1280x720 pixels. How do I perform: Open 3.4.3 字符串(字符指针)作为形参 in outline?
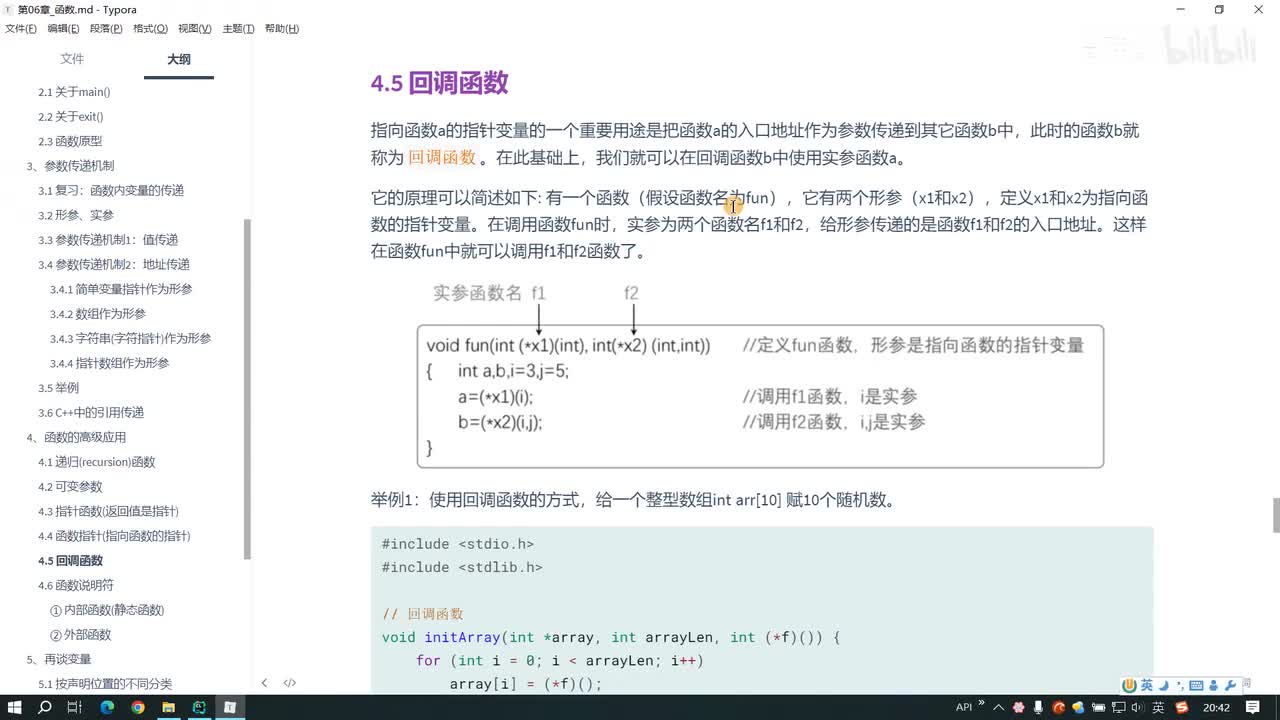(131, 339)
